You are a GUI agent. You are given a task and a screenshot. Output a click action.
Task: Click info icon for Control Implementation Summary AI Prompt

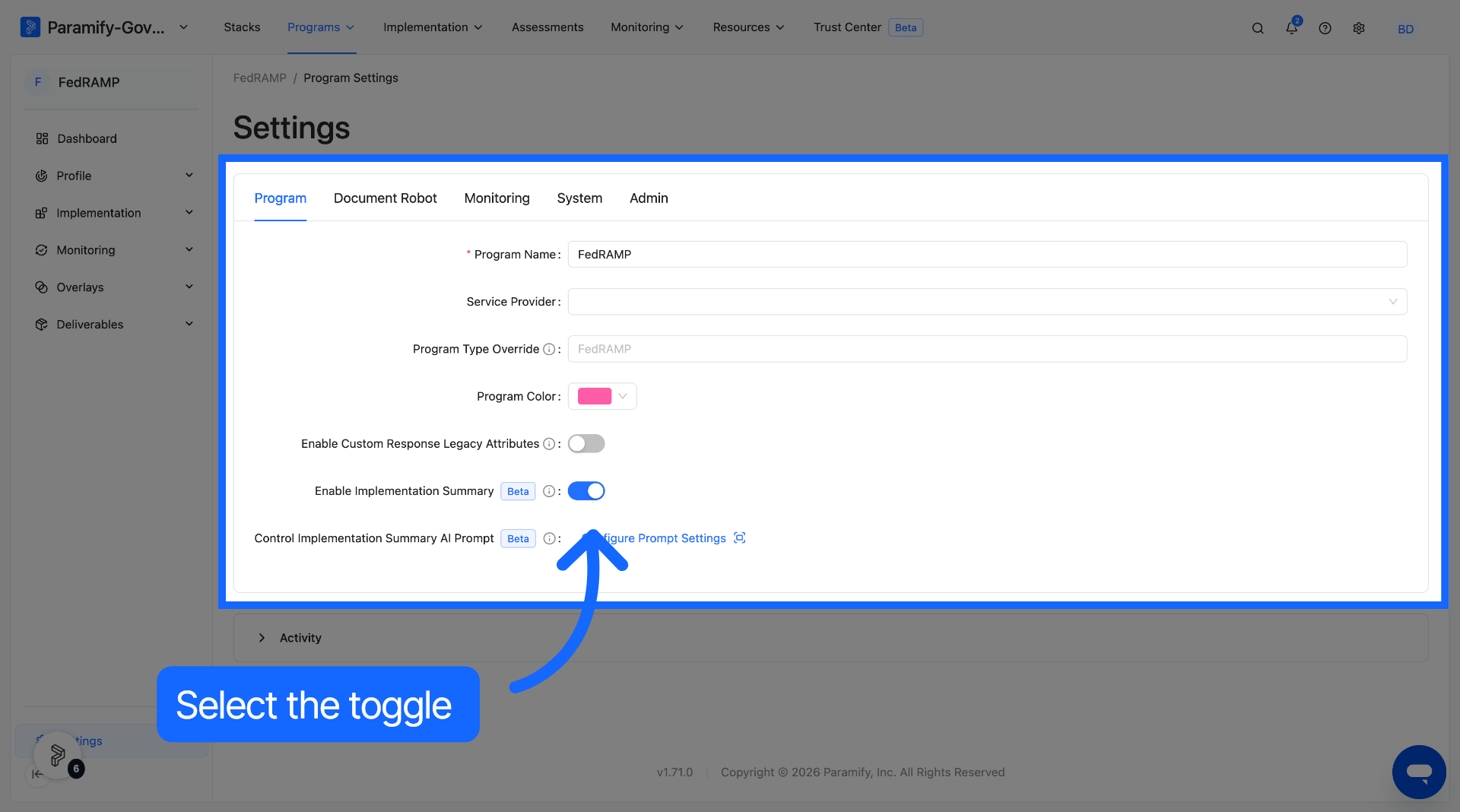coord(548,538)
